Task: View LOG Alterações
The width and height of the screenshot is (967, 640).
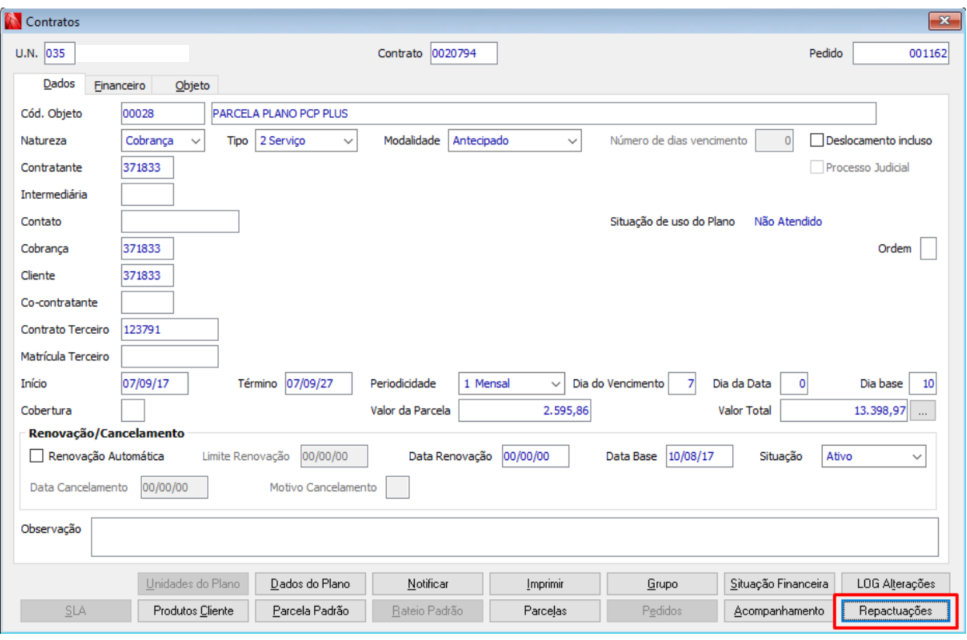Action: [x=895, y=583]
